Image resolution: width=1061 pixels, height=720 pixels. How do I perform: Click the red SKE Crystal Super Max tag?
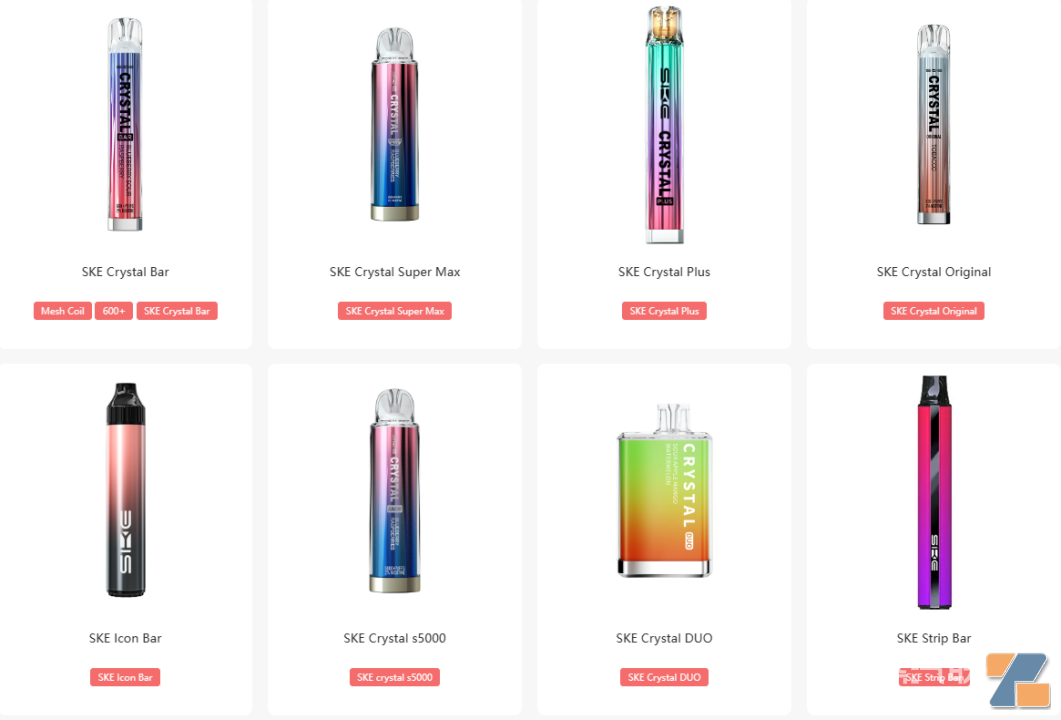(x=394, y=311)
